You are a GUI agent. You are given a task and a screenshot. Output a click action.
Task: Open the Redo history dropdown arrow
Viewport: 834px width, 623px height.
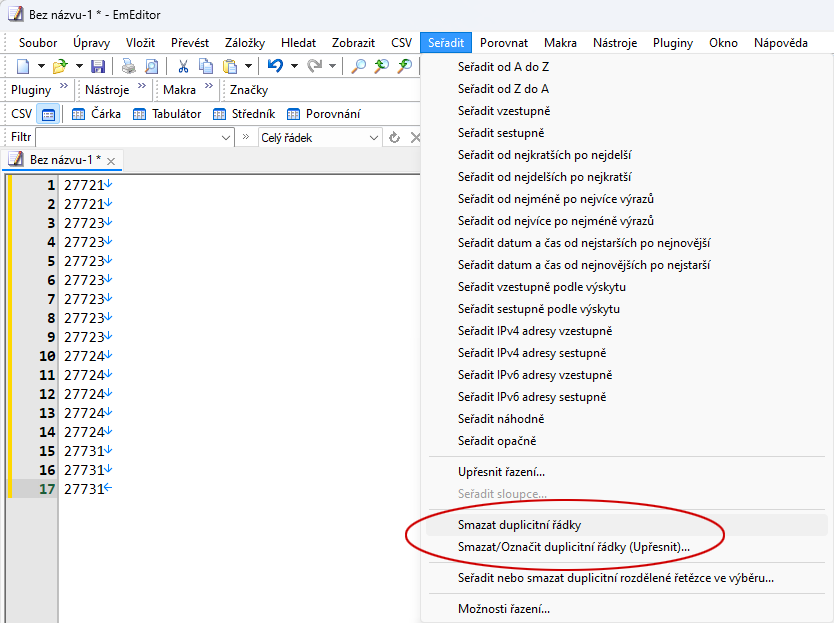(332, 67)
